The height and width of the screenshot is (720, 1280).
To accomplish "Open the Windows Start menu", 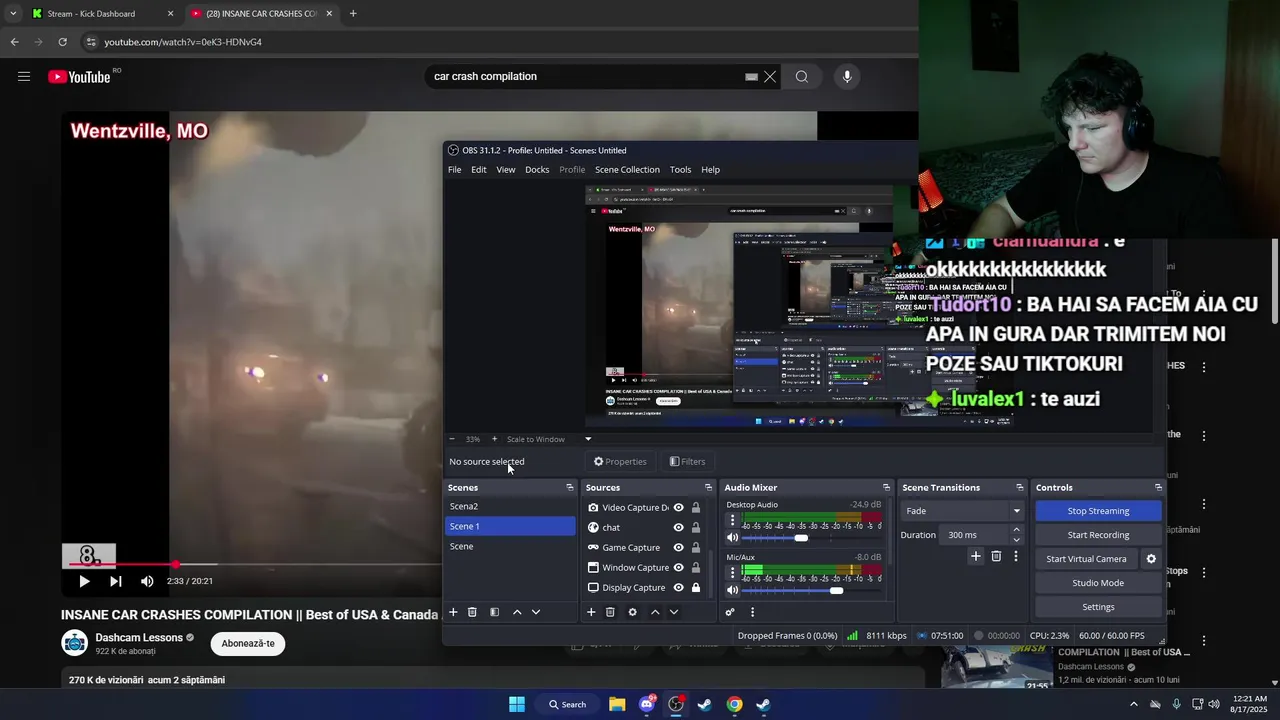I will click(x=517, y=704).
